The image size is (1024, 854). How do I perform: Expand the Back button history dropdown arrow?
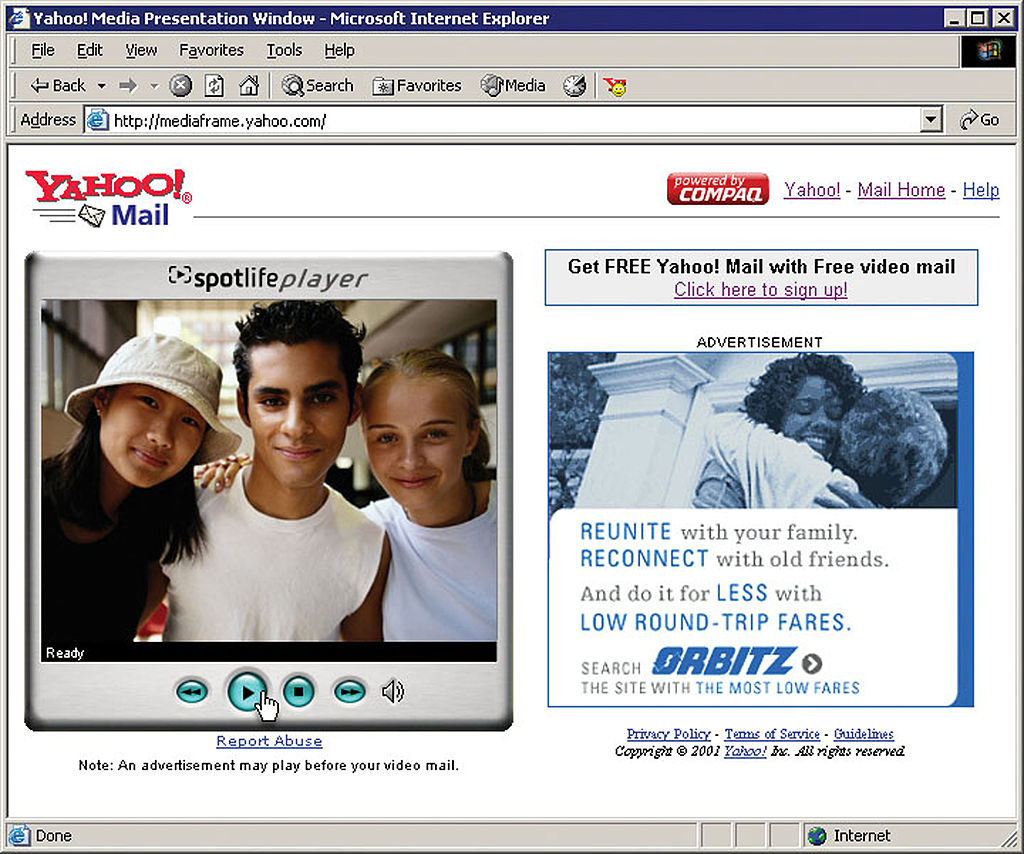[101, 86]
